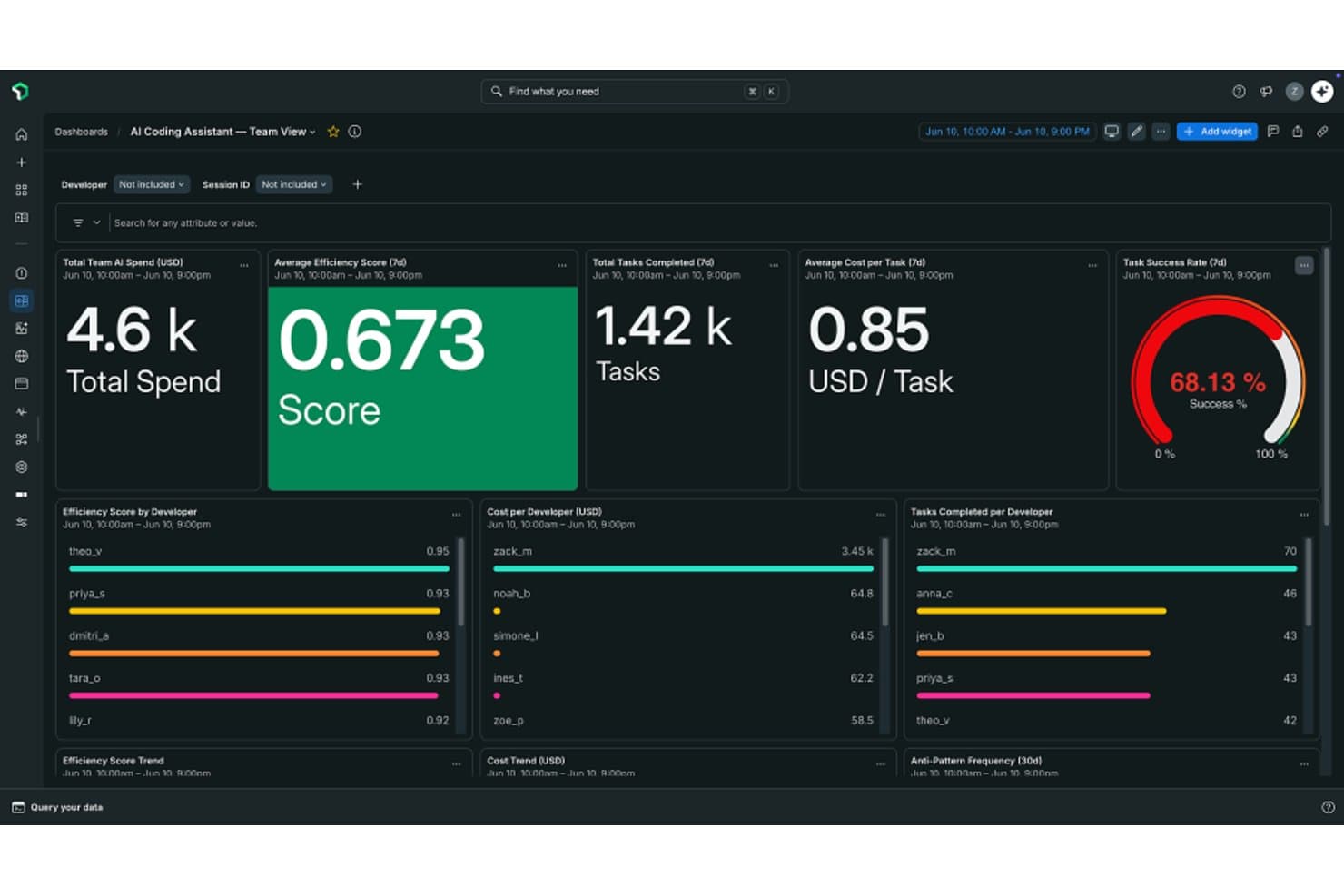
Task: Open the globe icon in left sidebar
Action: click(21, 356)
